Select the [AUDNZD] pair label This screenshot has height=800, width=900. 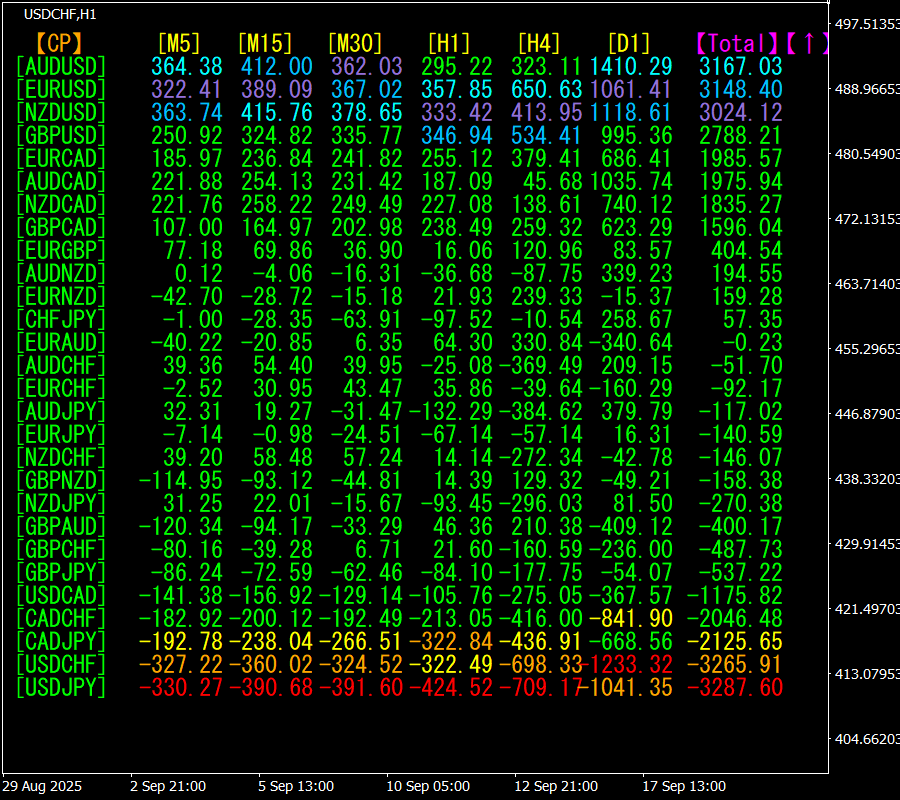(61, 273)
